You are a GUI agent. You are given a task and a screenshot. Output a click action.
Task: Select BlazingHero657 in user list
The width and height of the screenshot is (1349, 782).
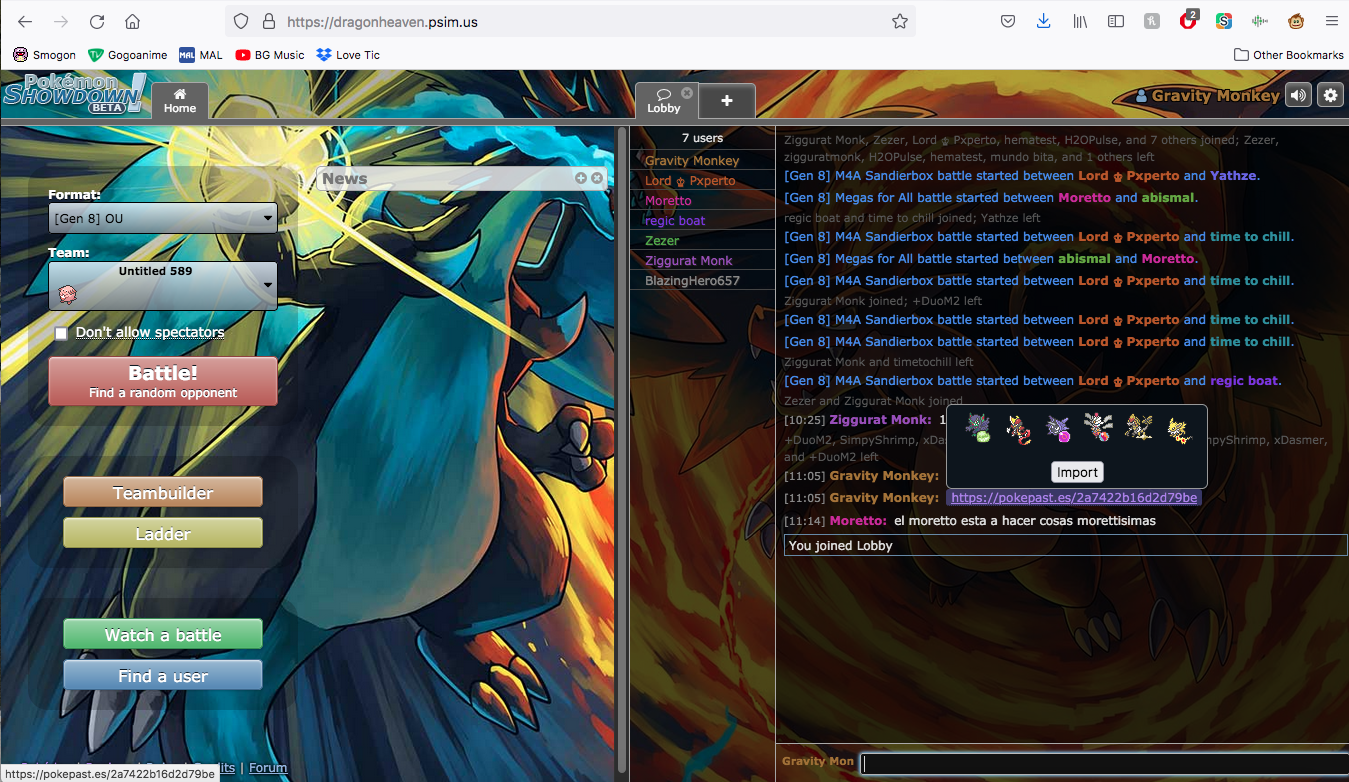click(x=702, y=281)
